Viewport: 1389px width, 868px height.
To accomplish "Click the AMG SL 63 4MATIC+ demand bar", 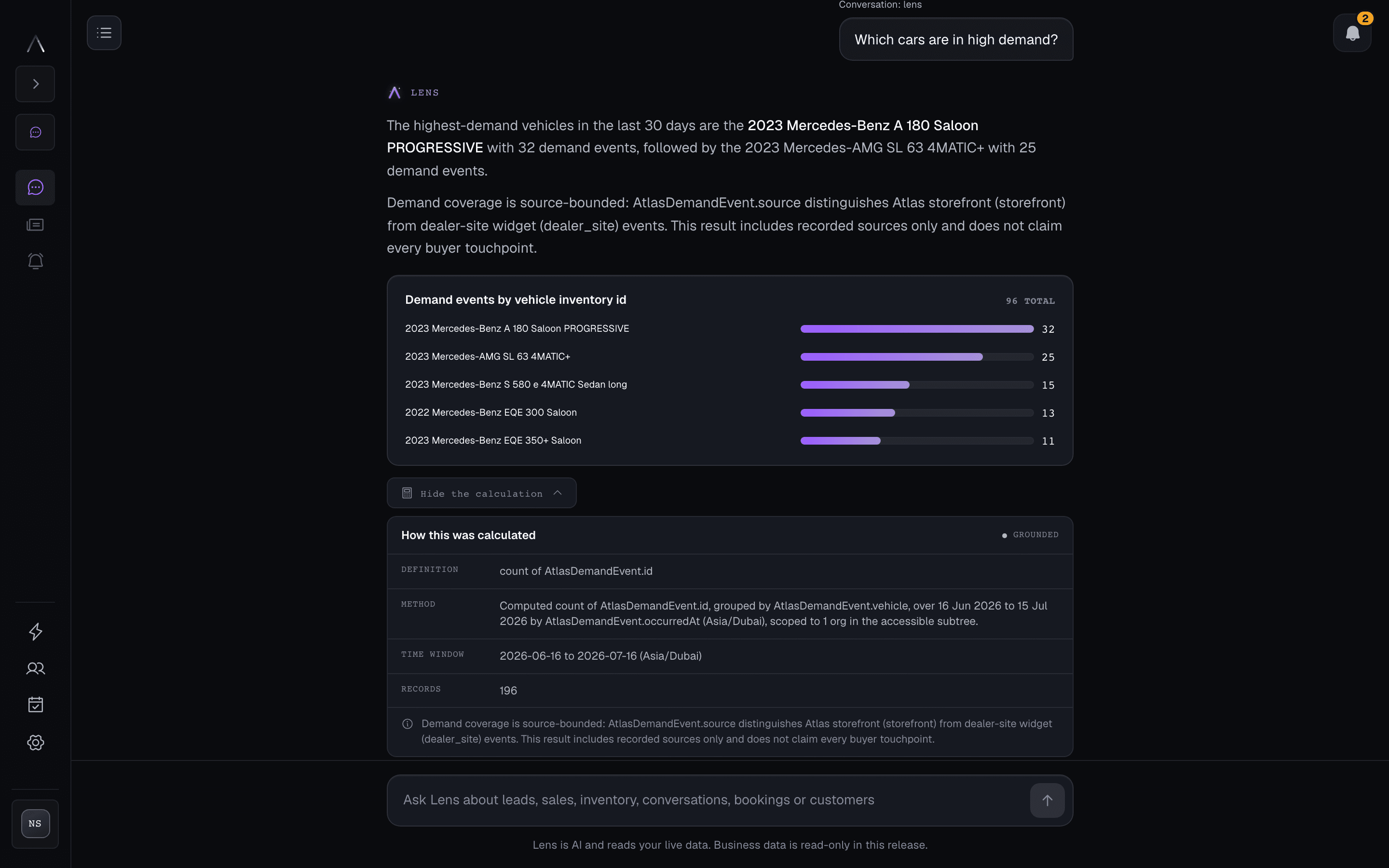I will (917, 357).
